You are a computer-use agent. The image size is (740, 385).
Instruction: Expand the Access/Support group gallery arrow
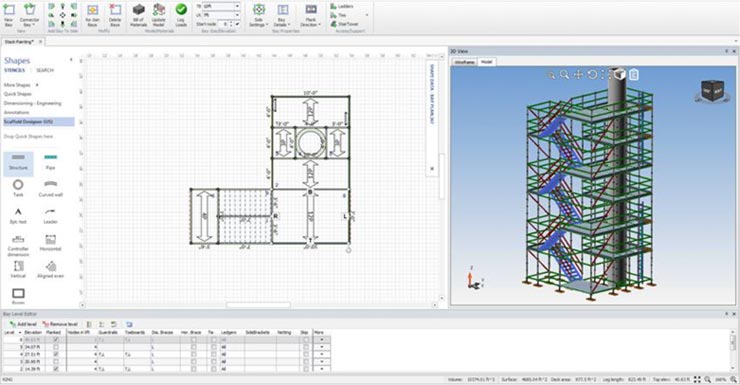[x=367, y=15]
